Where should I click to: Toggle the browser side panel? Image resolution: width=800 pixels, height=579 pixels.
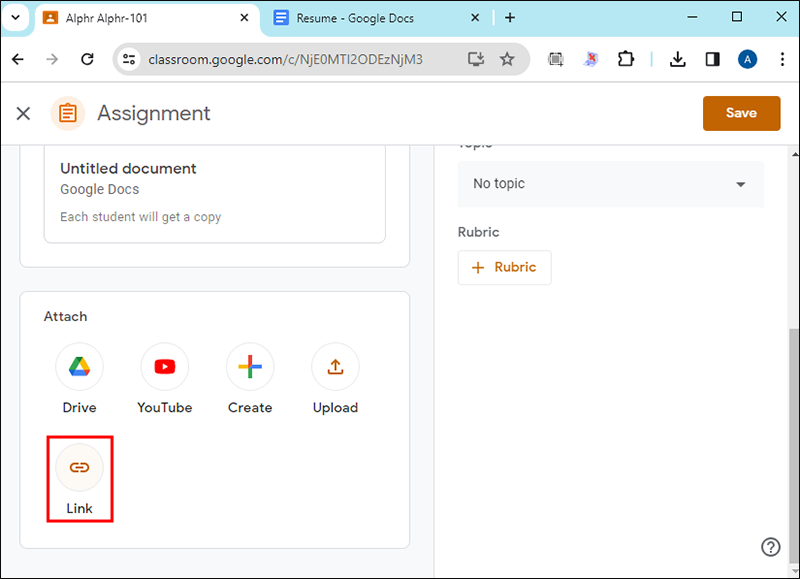712,60
